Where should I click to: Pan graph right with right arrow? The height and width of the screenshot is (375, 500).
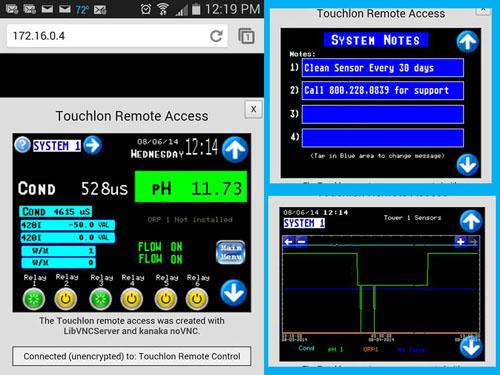click(x=473, y=242)
